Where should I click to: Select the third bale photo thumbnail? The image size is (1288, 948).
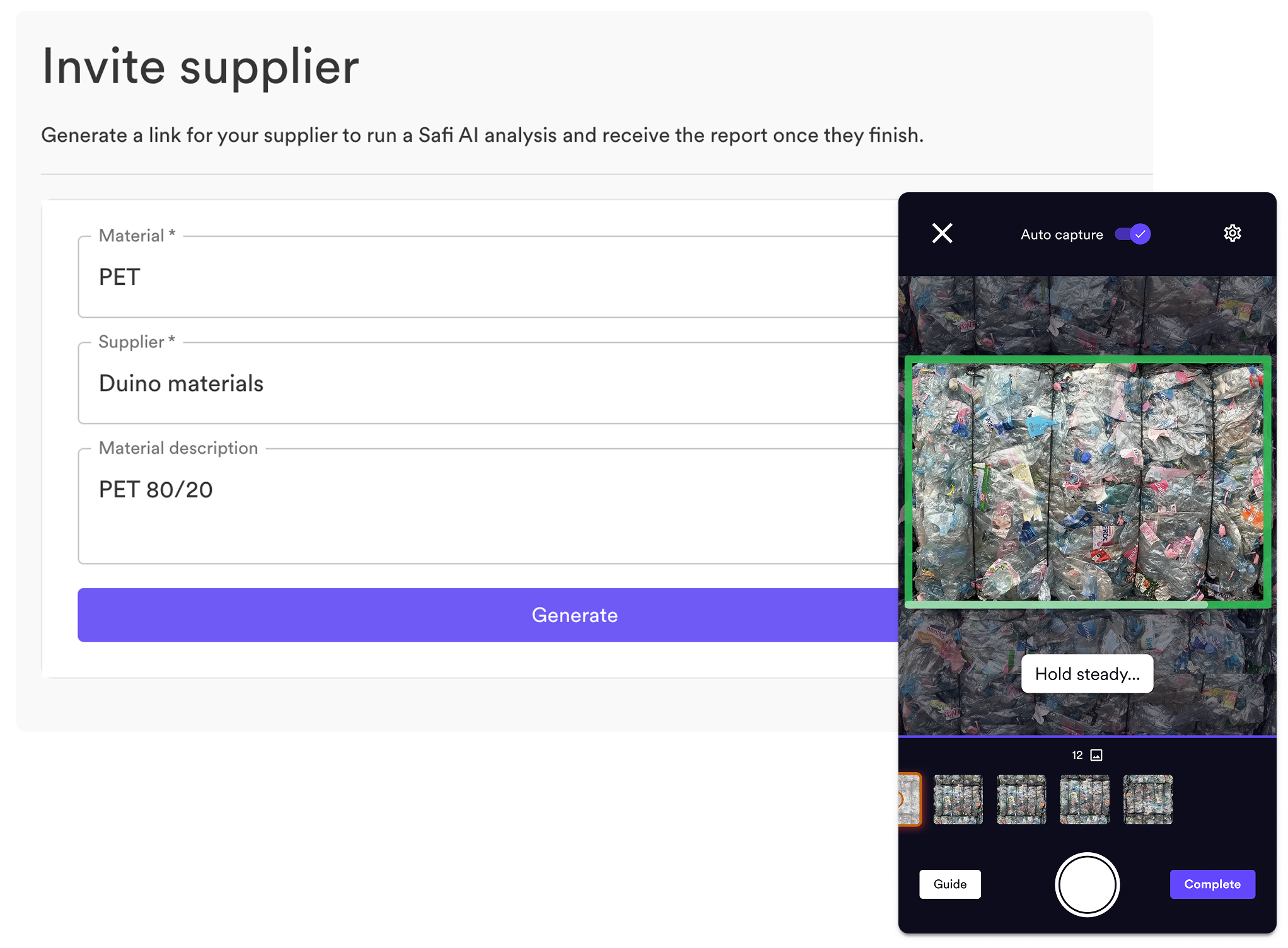click(x=1021, y=799)
